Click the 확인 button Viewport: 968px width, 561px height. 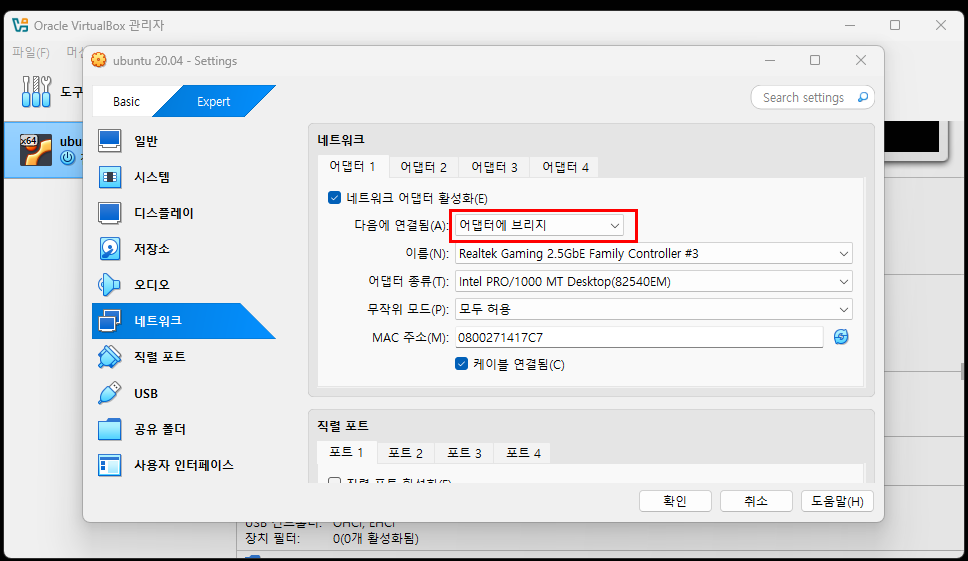tap(675, 501)
